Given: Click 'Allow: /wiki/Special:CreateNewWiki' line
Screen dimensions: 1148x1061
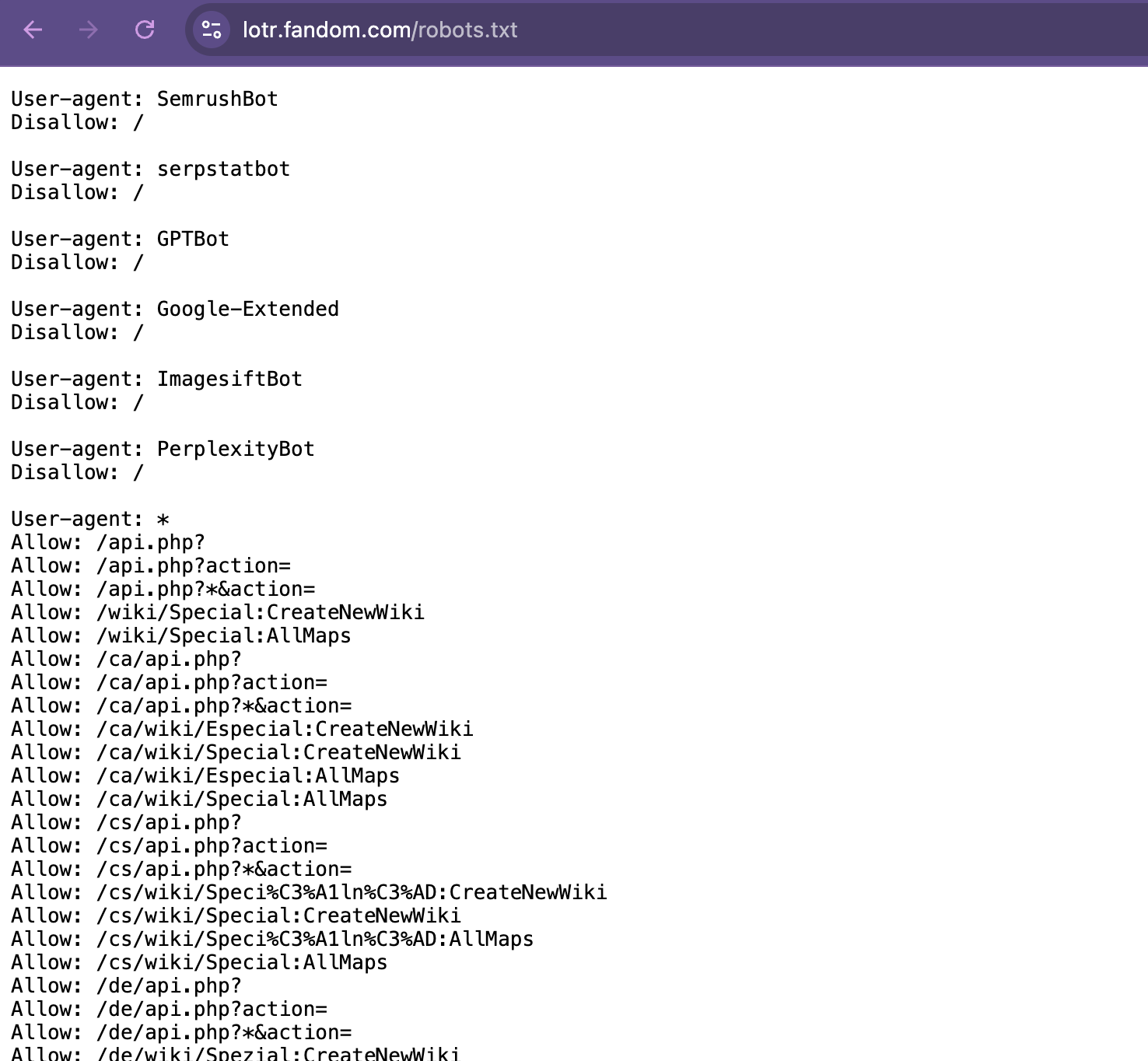Looking at the screenshot, I should point(218,612).
